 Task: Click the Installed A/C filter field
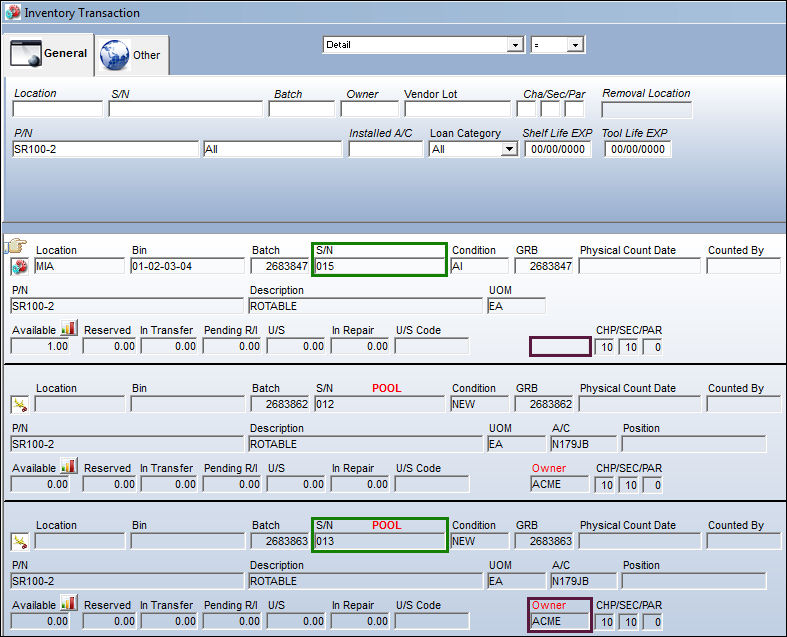[385, 149]
